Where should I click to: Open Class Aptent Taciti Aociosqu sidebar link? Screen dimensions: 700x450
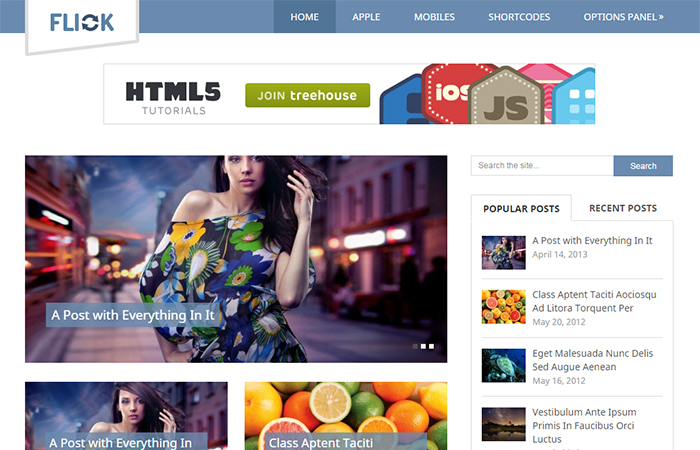pyautogui.click(x=594, y=301)
